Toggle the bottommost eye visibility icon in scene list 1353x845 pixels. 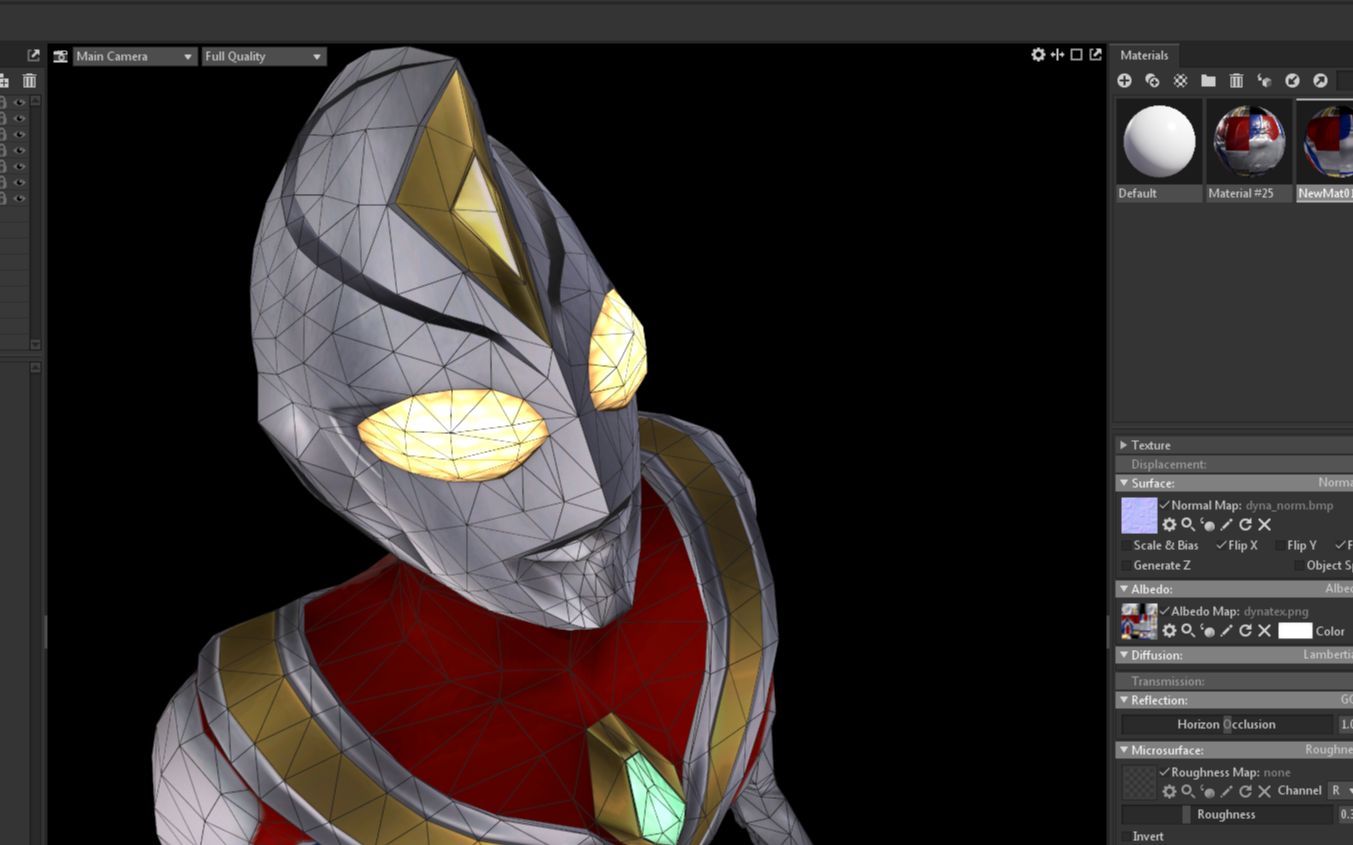coord(19,198)
